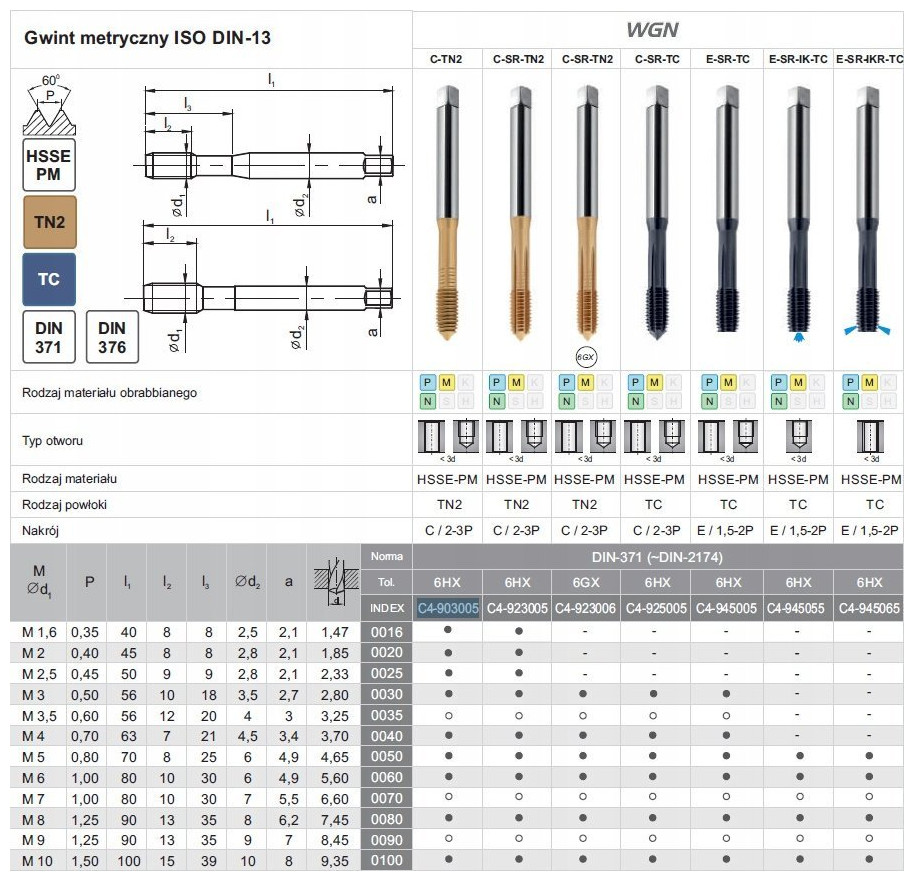Screen dimensions: 914x881
Task: Select the brown TN2 coating swatch
Action: [48, 222]
